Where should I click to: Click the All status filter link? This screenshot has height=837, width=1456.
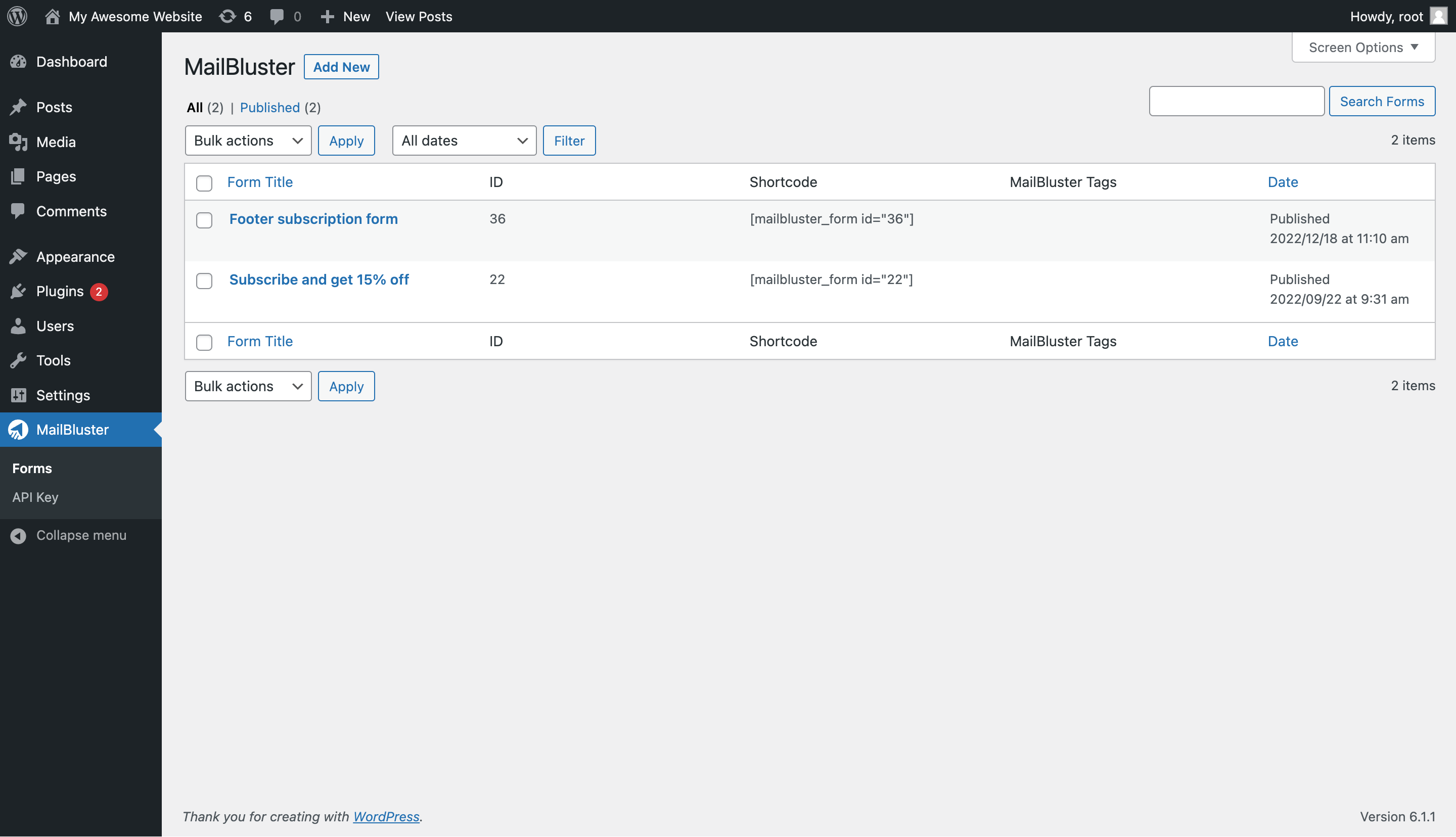click(194, 108)
